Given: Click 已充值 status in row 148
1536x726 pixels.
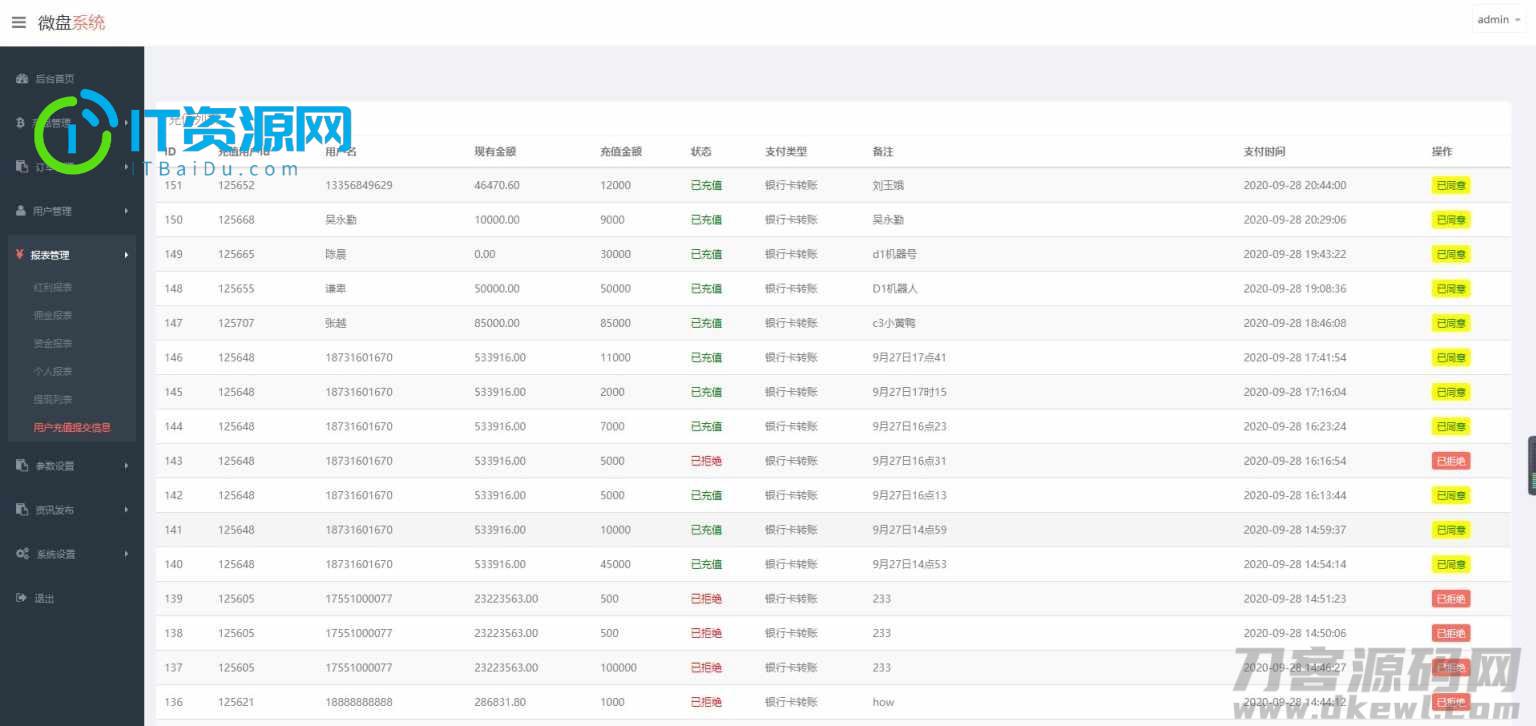Looking at the screenshot, I should [706, 289].
